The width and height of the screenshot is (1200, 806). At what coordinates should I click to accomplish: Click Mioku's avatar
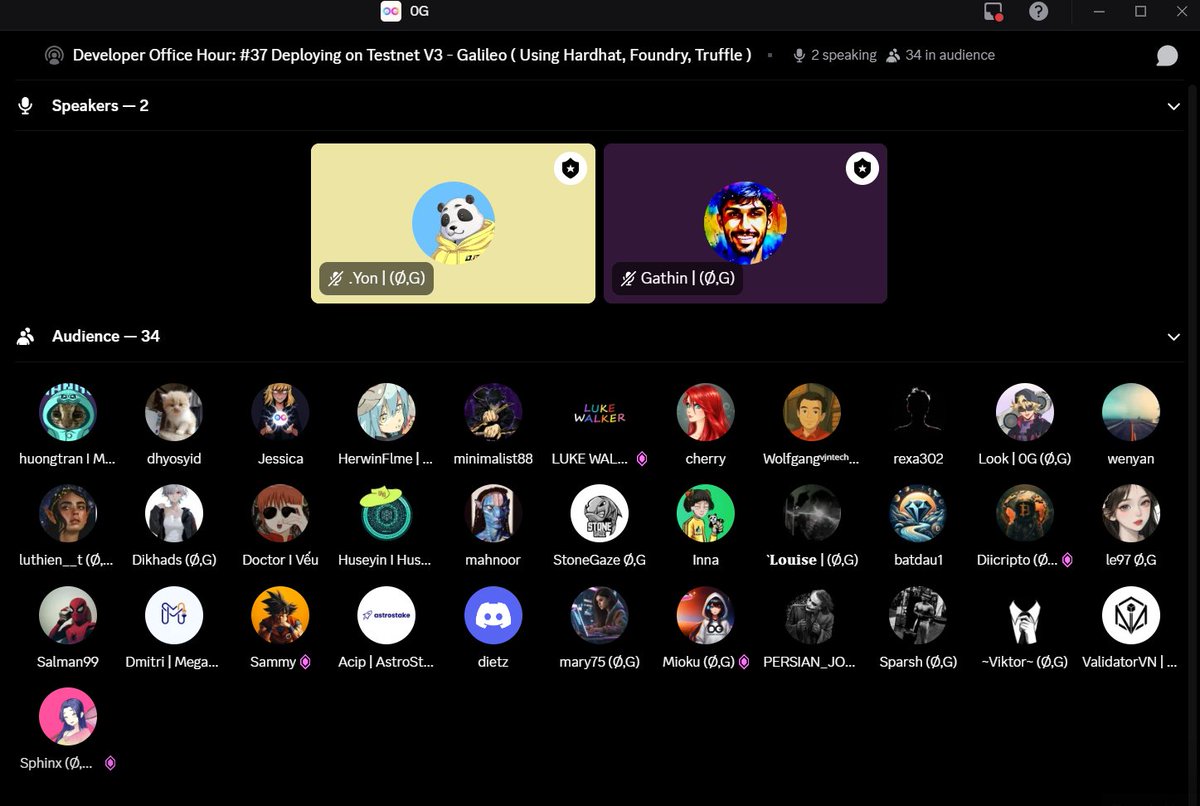706,615
